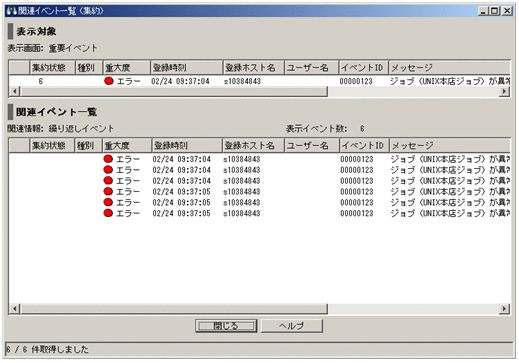This screenshot has height=363, width=519.
Task: Click right scroll arrow of 表示対象 table
Action: (505, 91)
